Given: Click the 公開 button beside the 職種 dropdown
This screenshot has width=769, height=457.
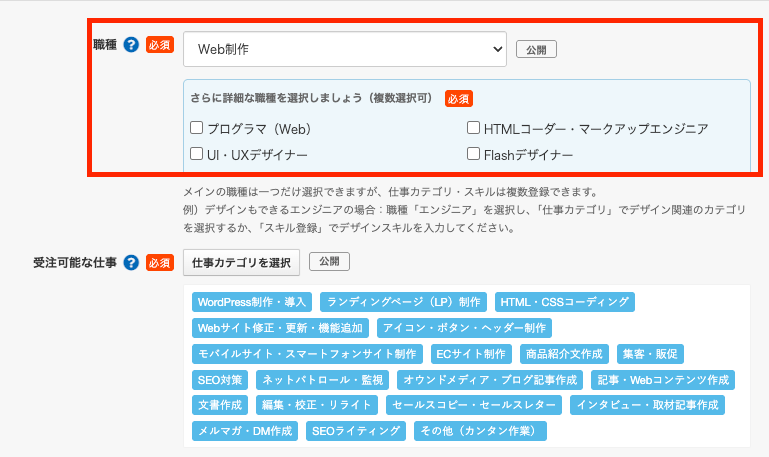Looking at the screenshot, I should click(536, 49).
